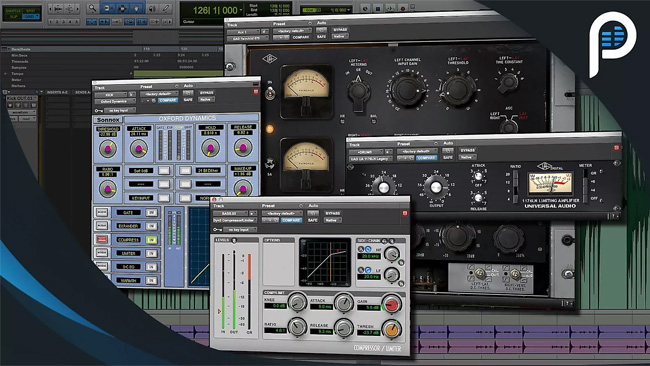Select the Zoomer tool in Pro Tools toolbar

92,8
